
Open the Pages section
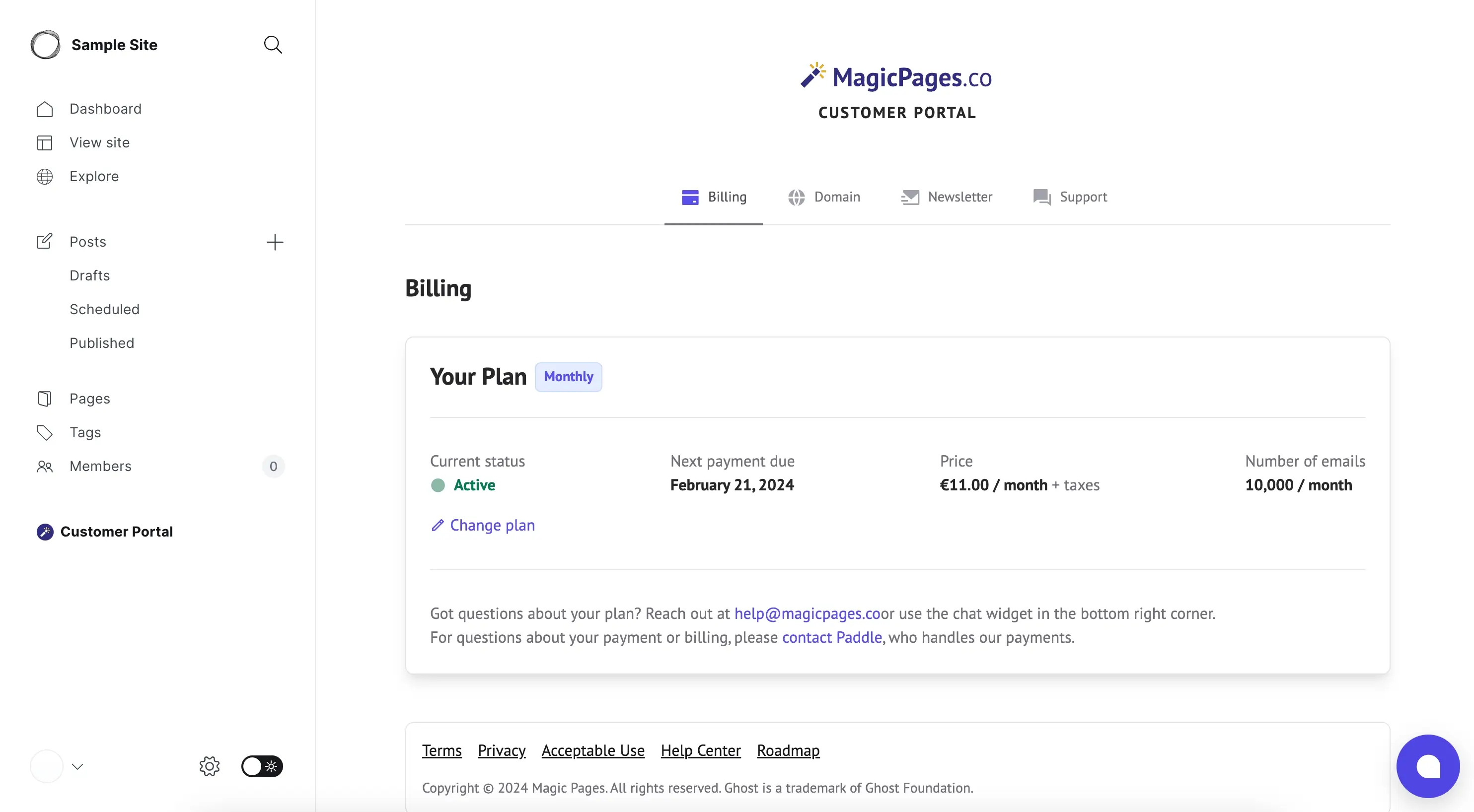tap(89, 398)
